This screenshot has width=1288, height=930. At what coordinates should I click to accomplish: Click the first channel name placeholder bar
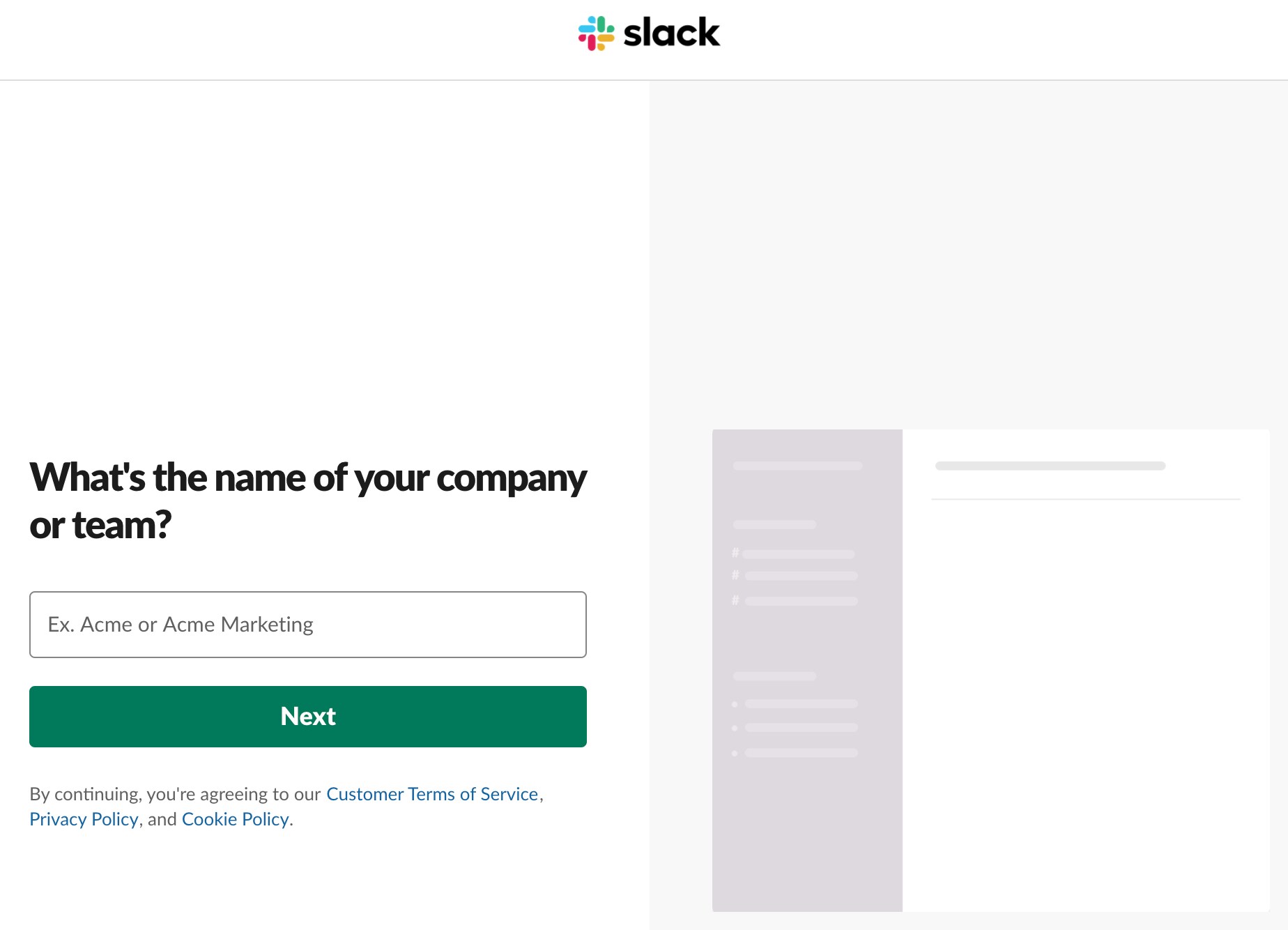tap(799, 554)
